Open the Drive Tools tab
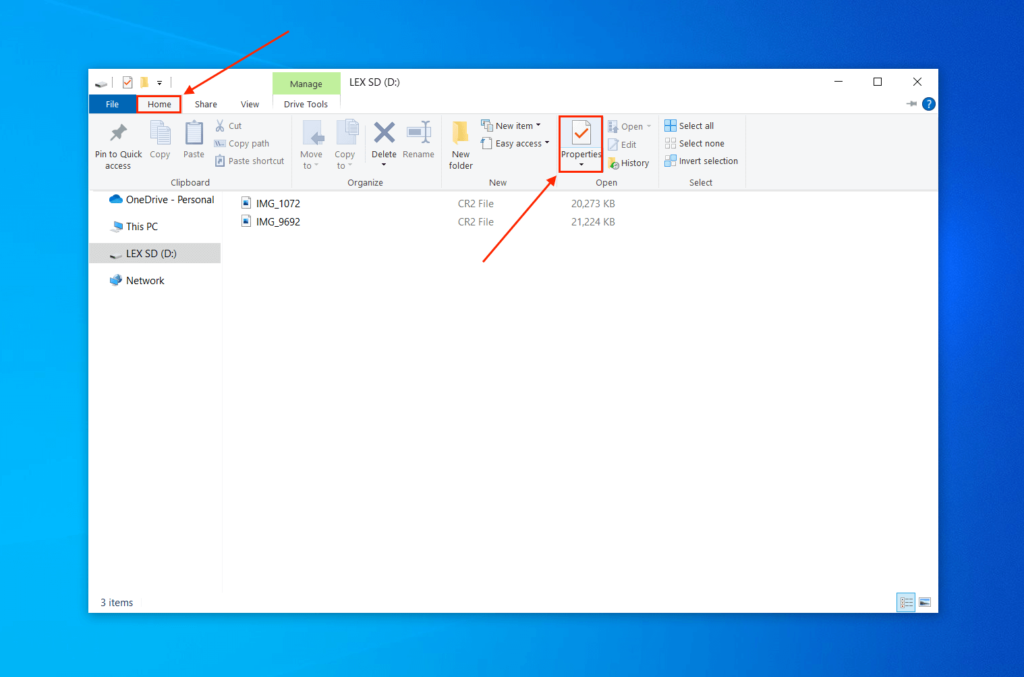This screenshot has height=677, width=1024. (x=306, y=103)
